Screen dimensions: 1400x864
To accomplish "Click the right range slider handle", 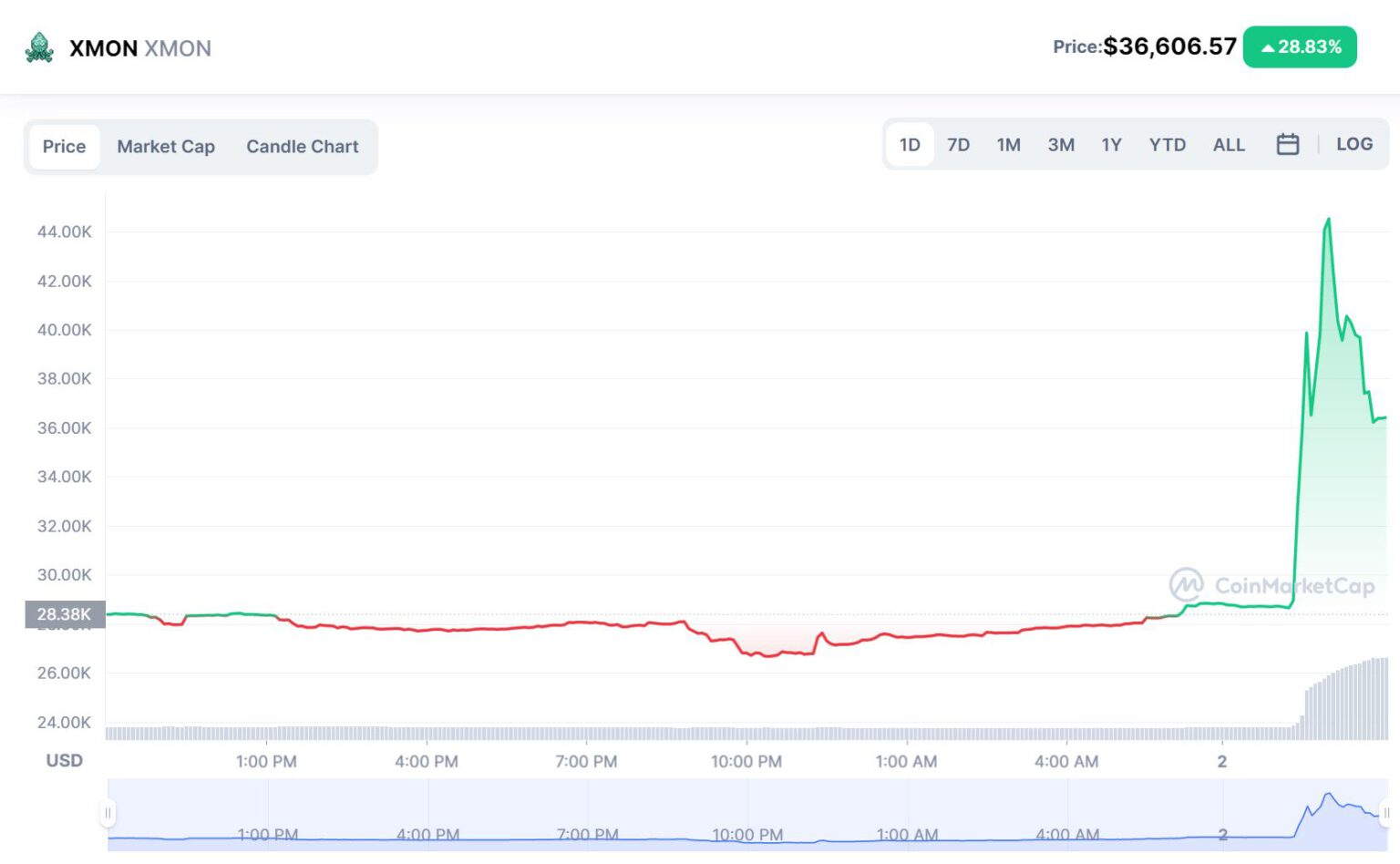I will click(x=1386, y=813).
